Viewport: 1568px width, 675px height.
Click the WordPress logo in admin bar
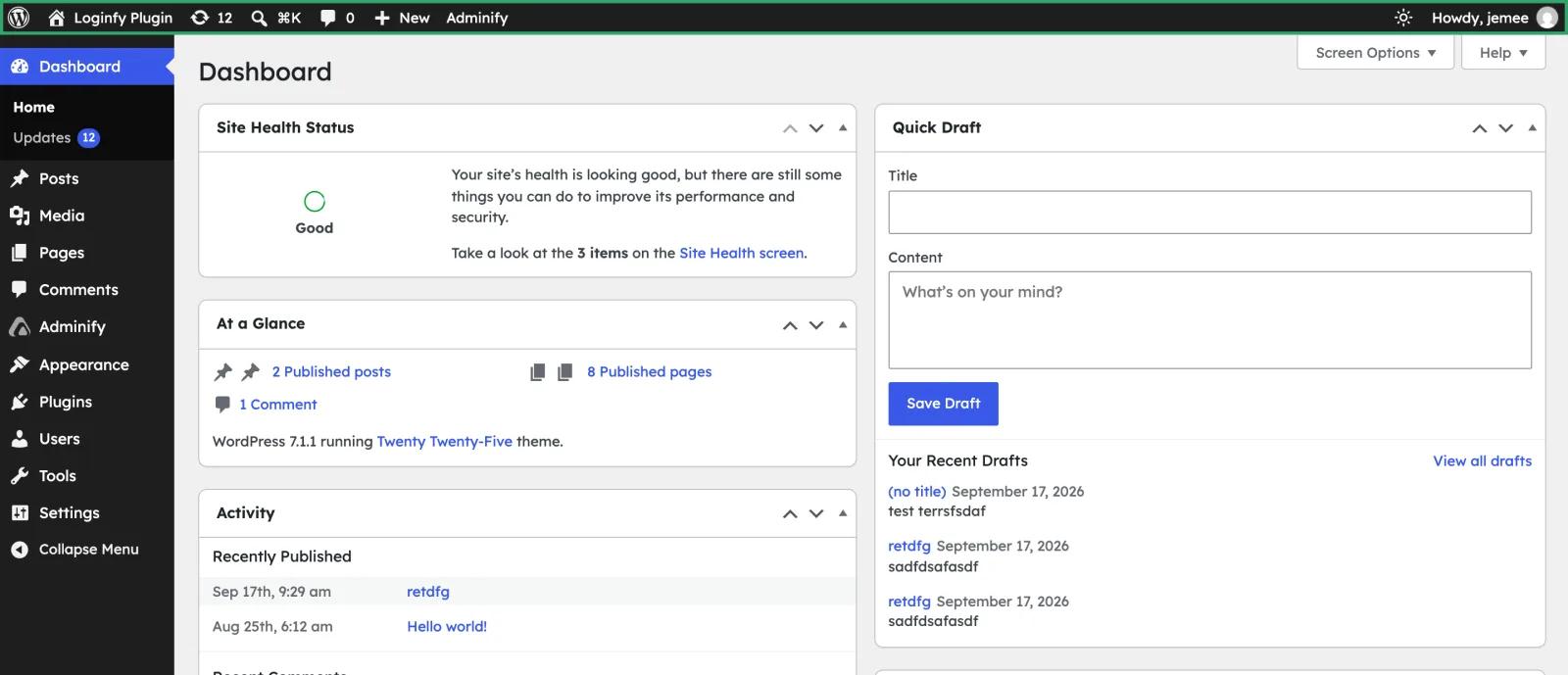tap(19, 18)
